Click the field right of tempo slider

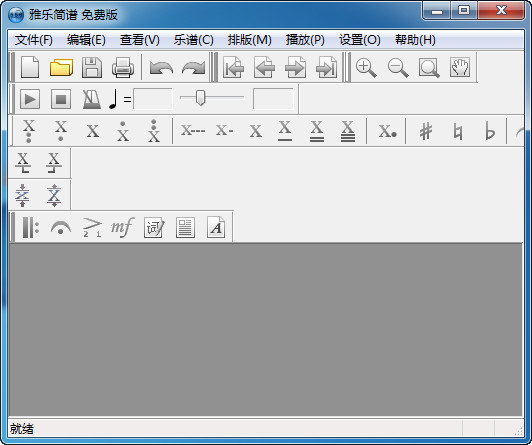(x=273, y=99)
